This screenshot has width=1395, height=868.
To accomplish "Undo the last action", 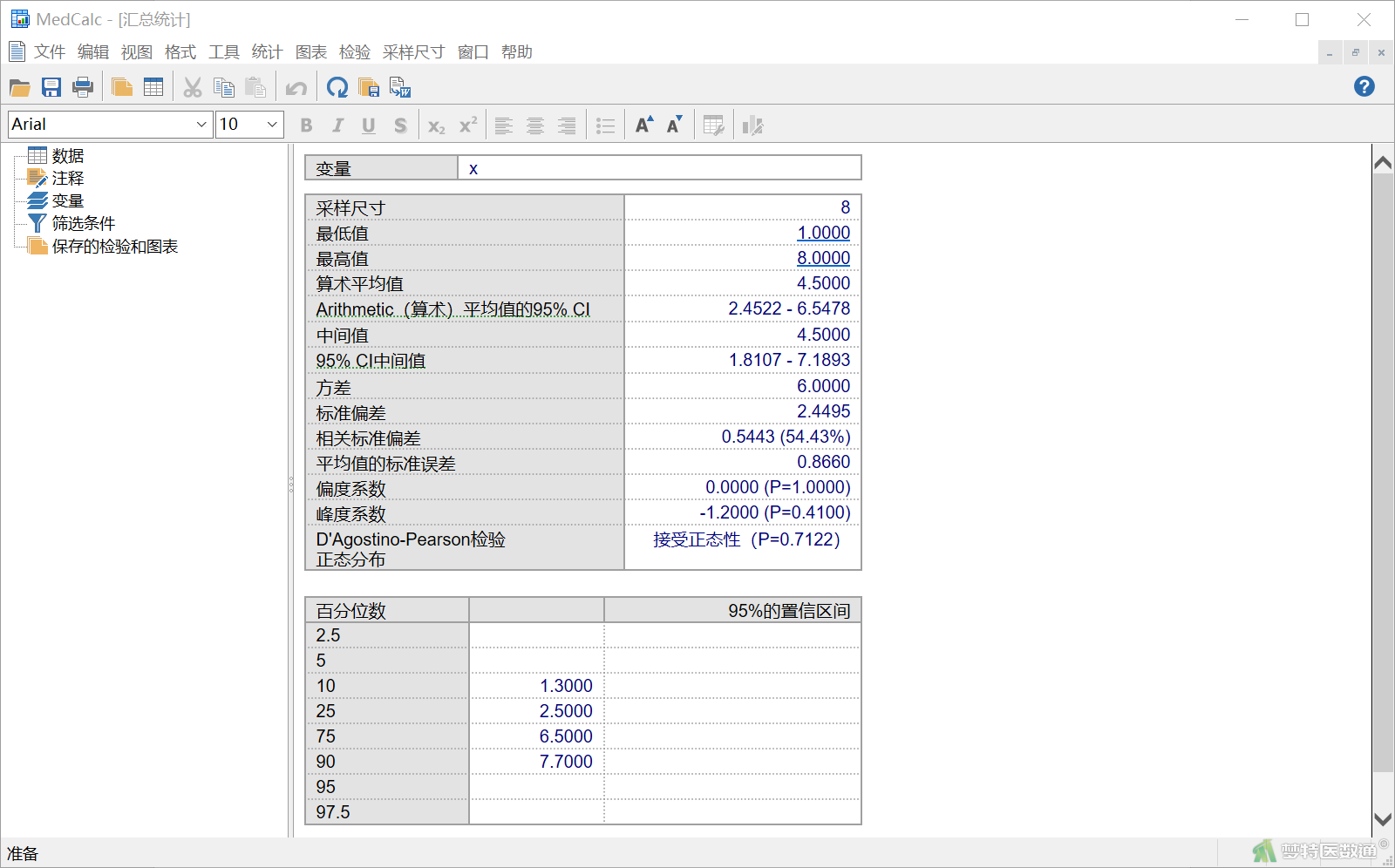I will pos(296,87).
